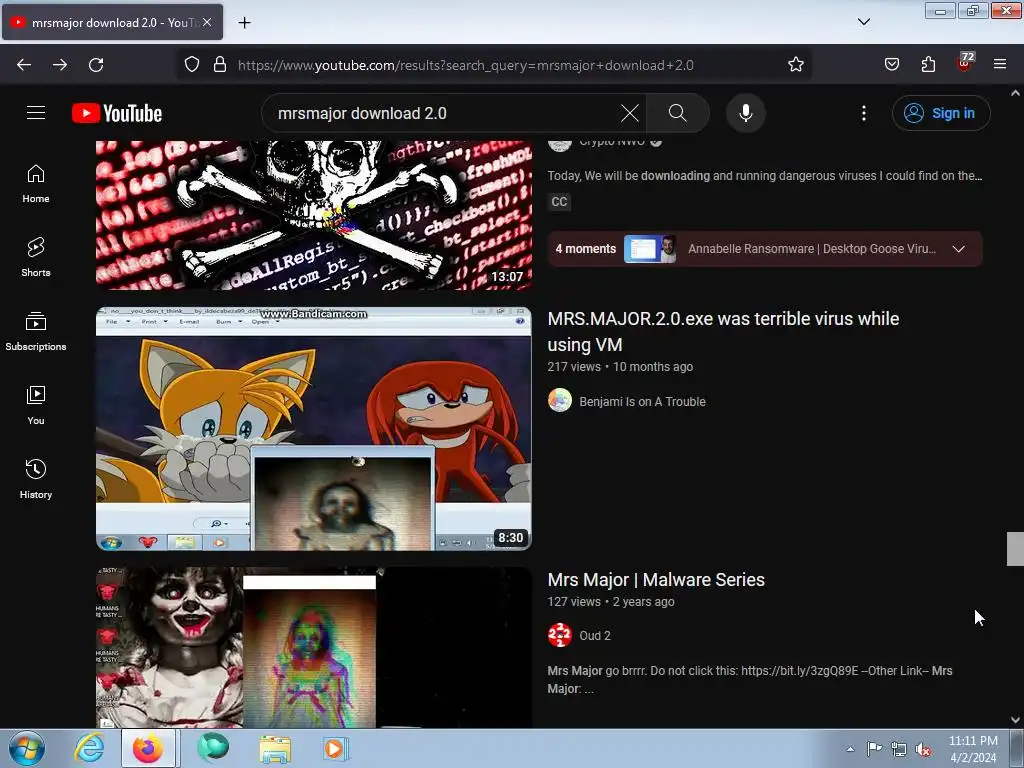This screenshot has width=1024, height=768.
Task: Expand the 4 moments chevron
Action: [959, 249]
